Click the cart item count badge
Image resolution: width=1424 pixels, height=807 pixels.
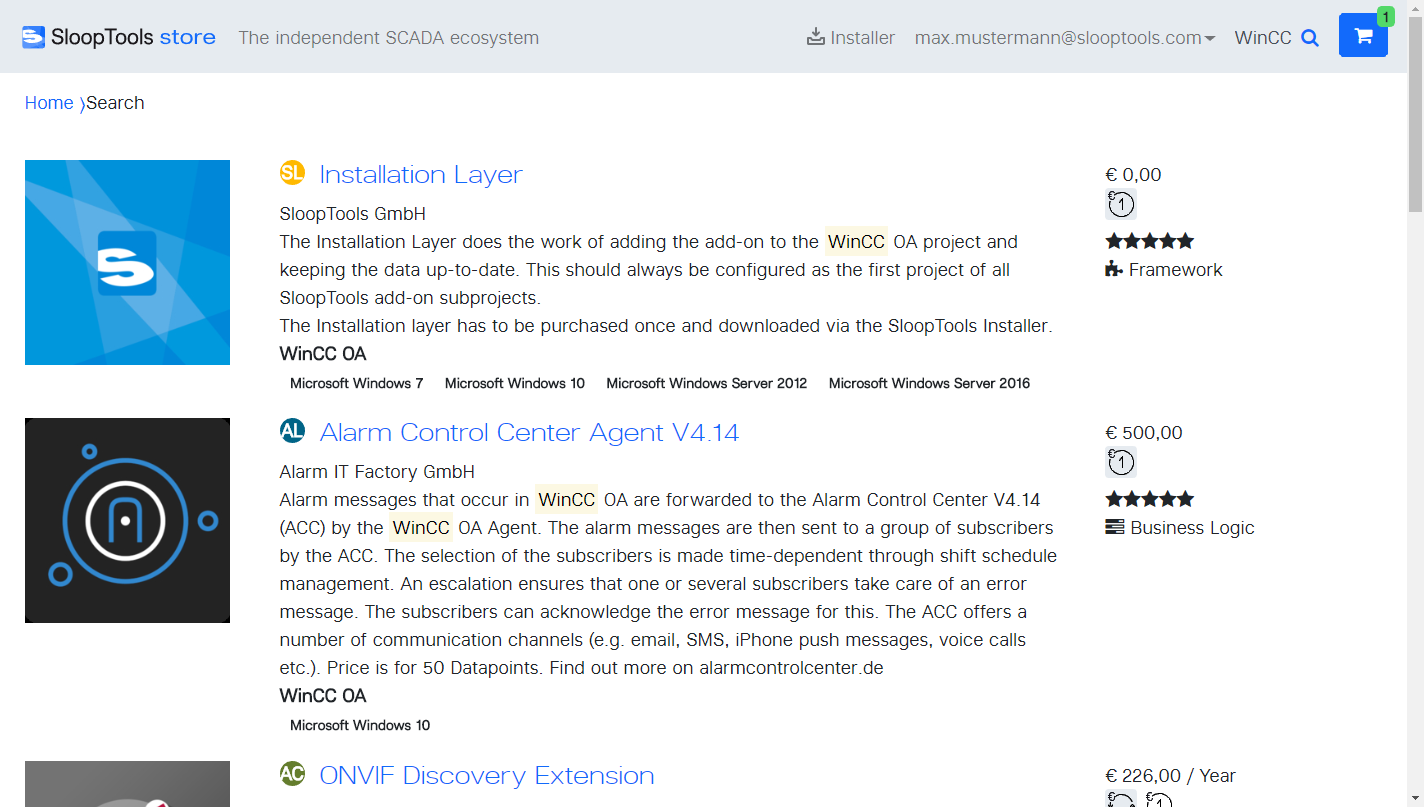(x=1385, y=16)
